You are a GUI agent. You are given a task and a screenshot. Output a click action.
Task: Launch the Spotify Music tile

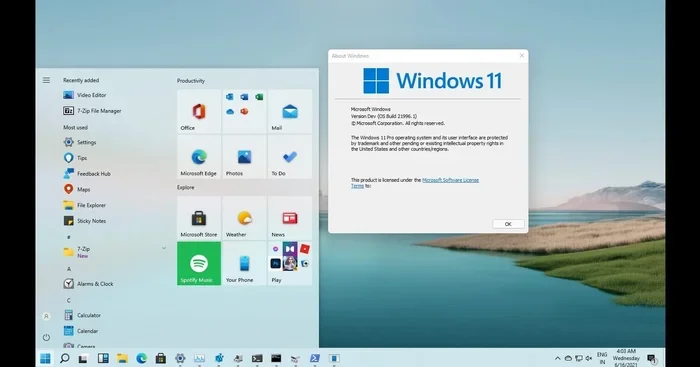(199, 263)
